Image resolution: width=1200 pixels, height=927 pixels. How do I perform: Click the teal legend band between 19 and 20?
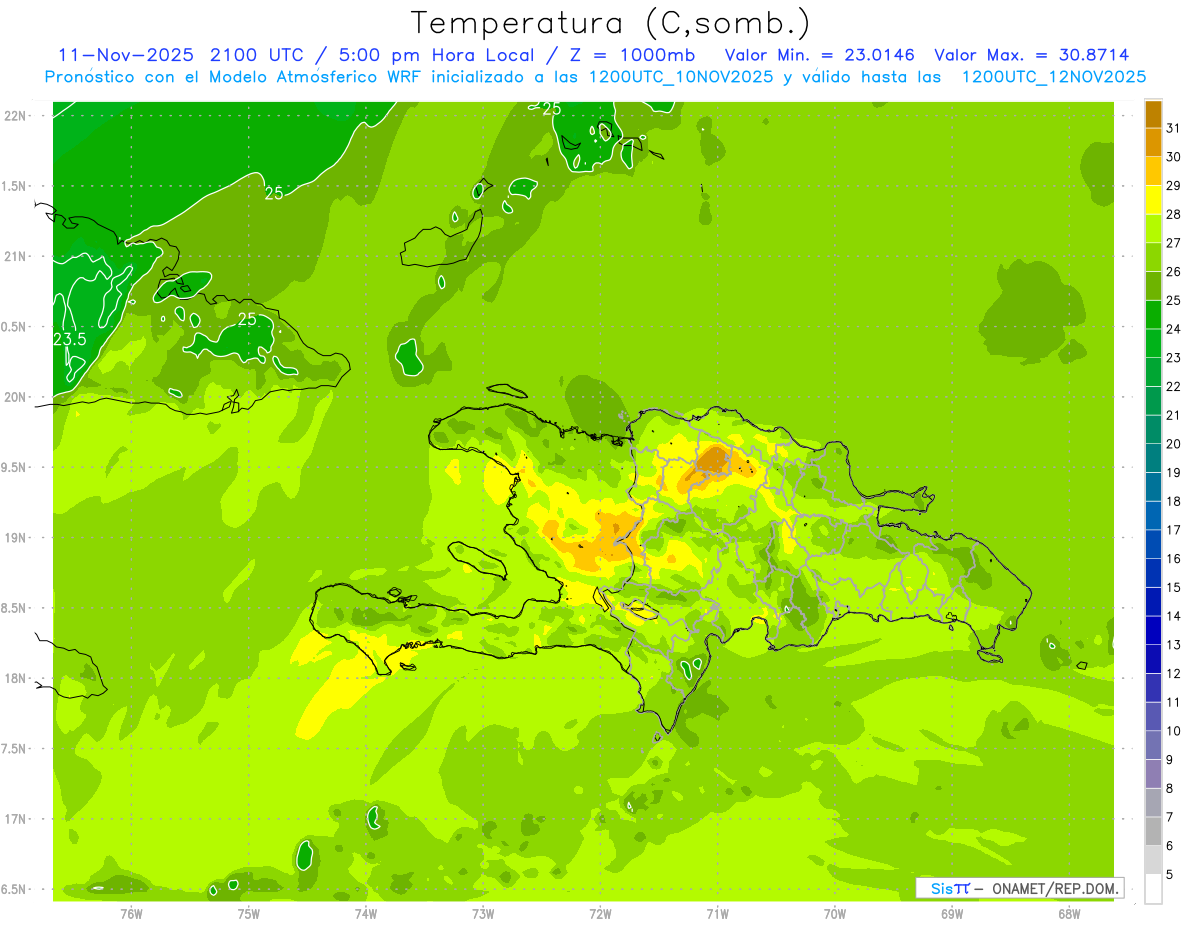1153,458
